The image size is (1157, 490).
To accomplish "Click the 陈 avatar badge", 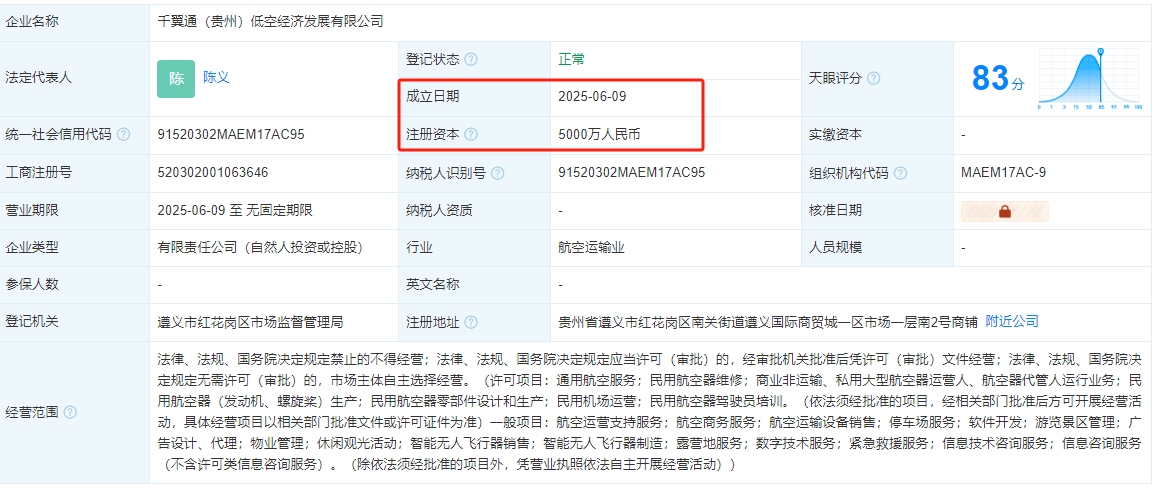I will [x=176, y=79].
